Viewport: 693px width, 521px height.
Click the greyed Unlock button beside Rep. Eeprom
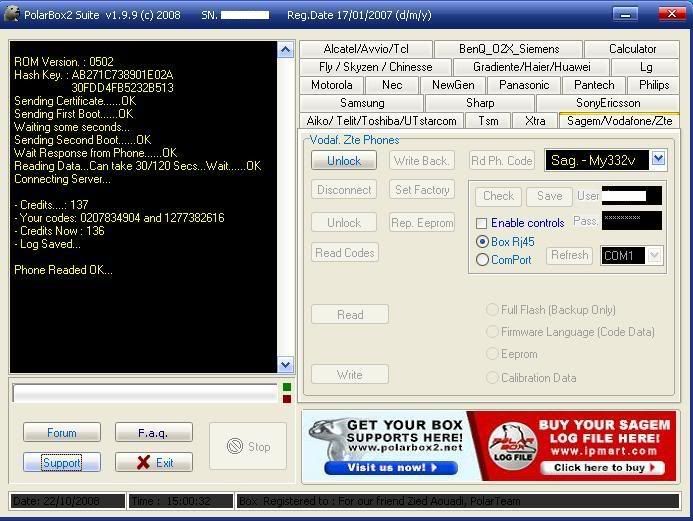(344, 222)
